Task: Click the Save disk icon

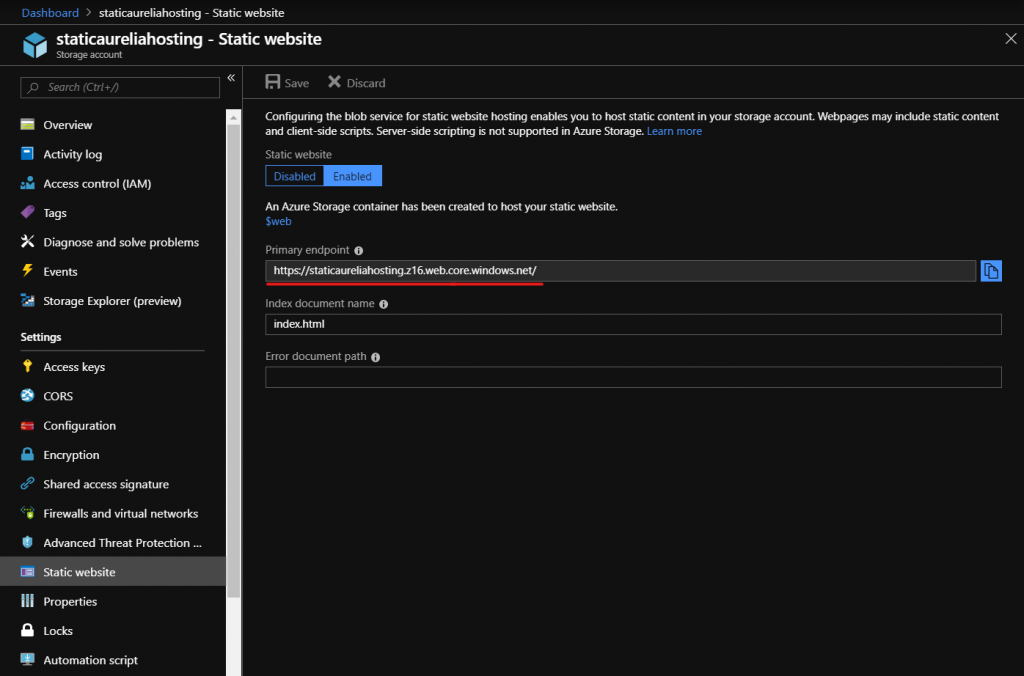Action: pos(272,83)
